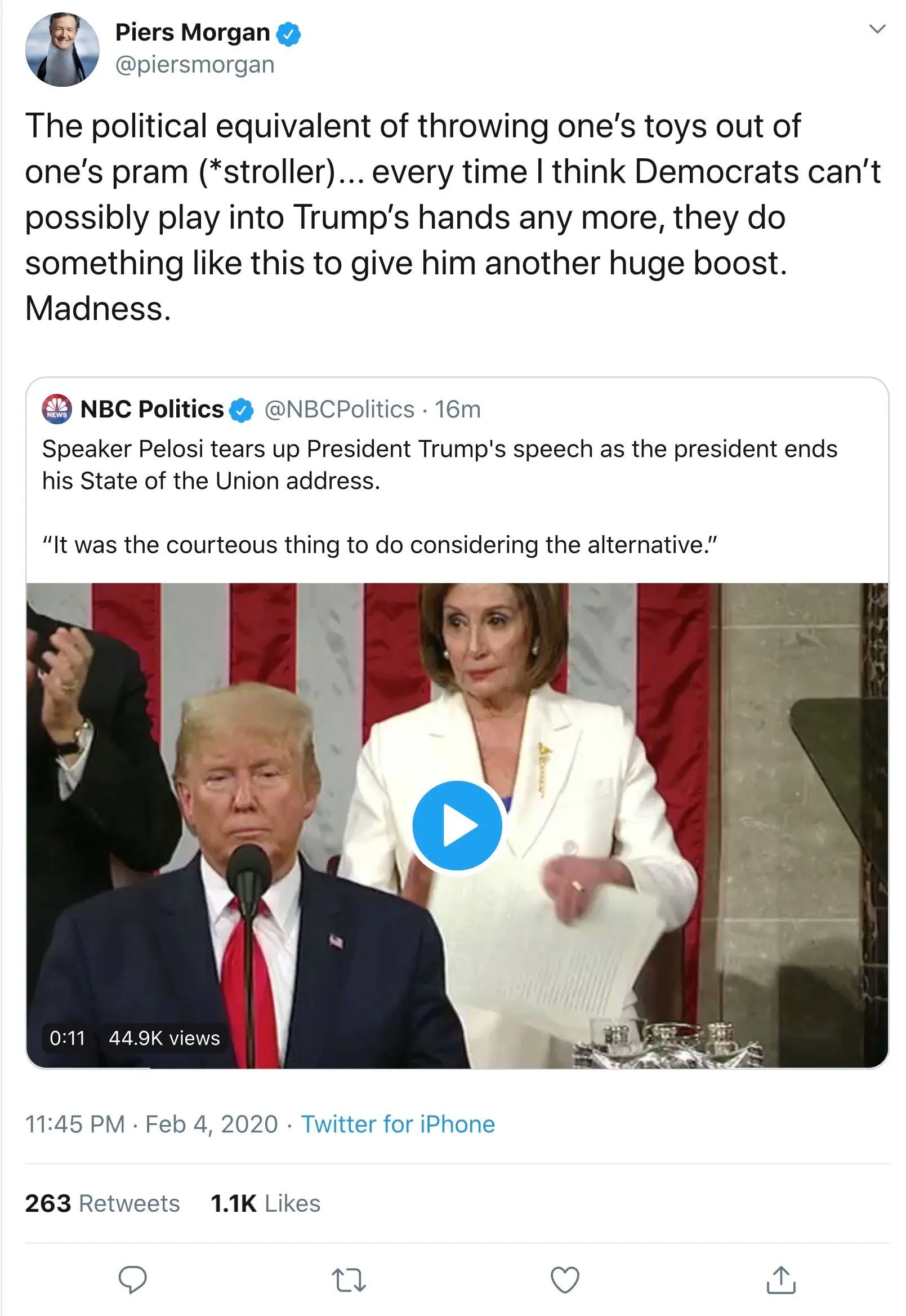Click NBC Politics verified checkmark badge

[x=241, y=410]
